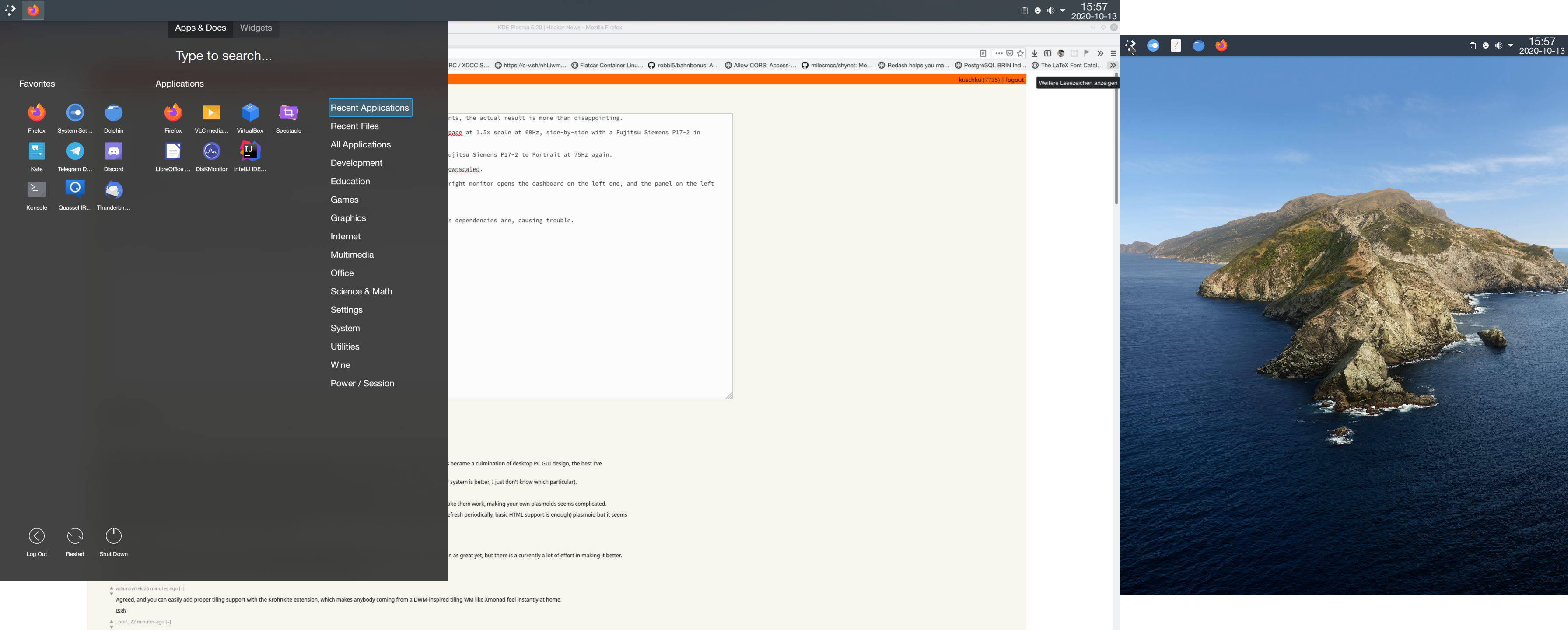Open System Settings from Favorites

pyautogui.click(x=75, y=118)
